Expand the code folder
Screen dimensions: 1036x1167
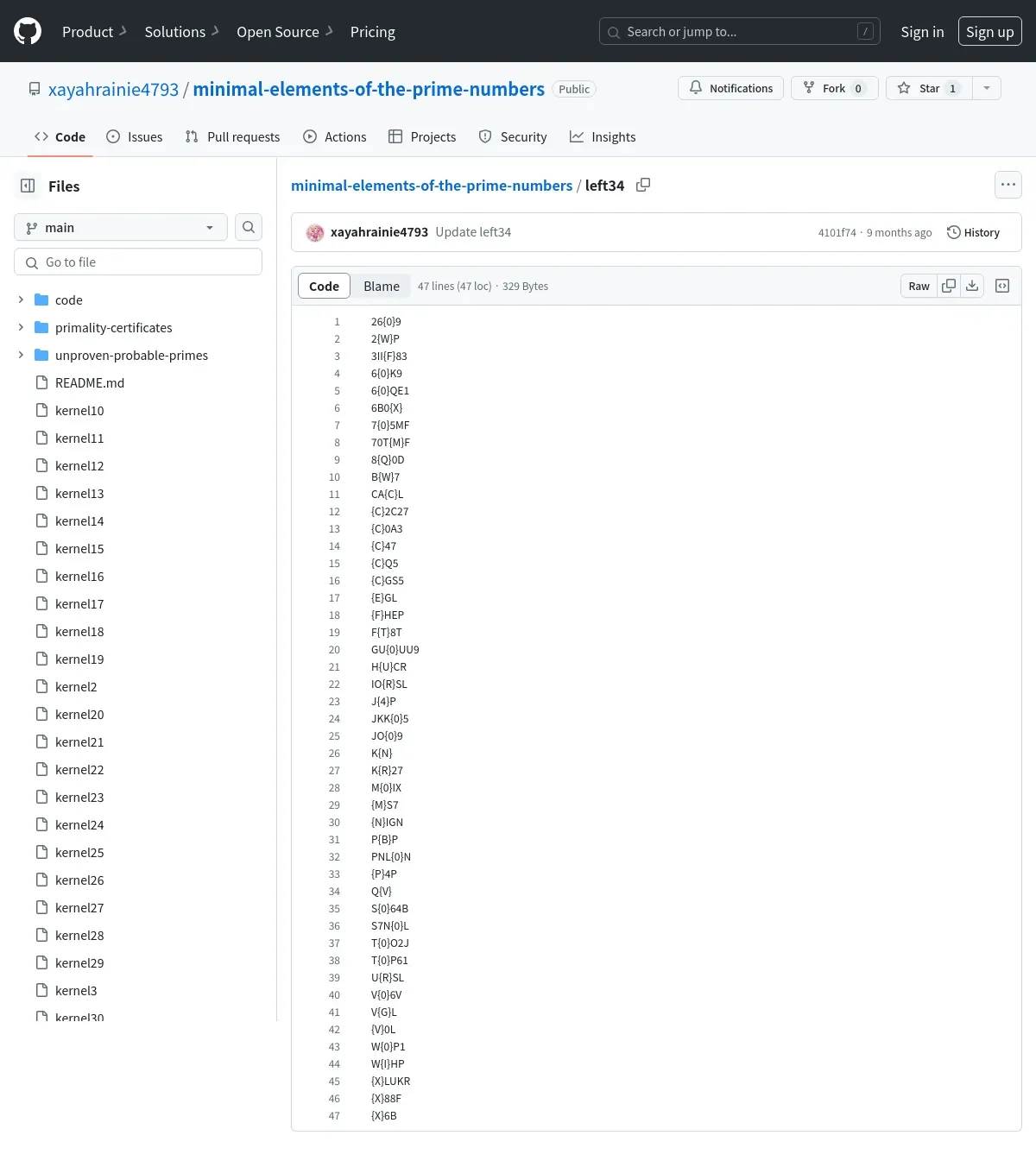point(21,300)
